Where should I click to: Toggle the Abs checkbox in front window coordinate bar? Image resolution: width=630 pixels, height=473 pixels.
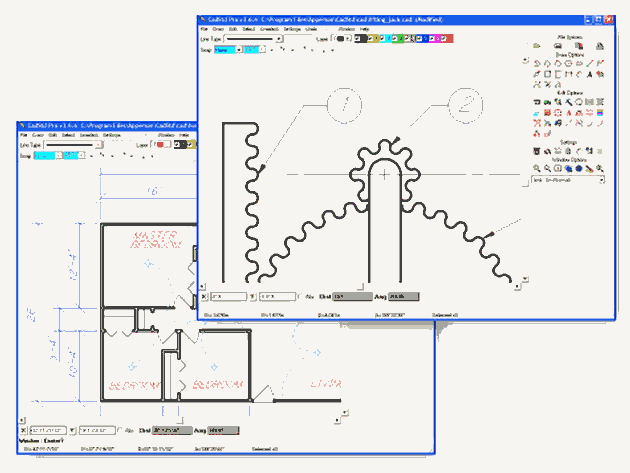299,297
